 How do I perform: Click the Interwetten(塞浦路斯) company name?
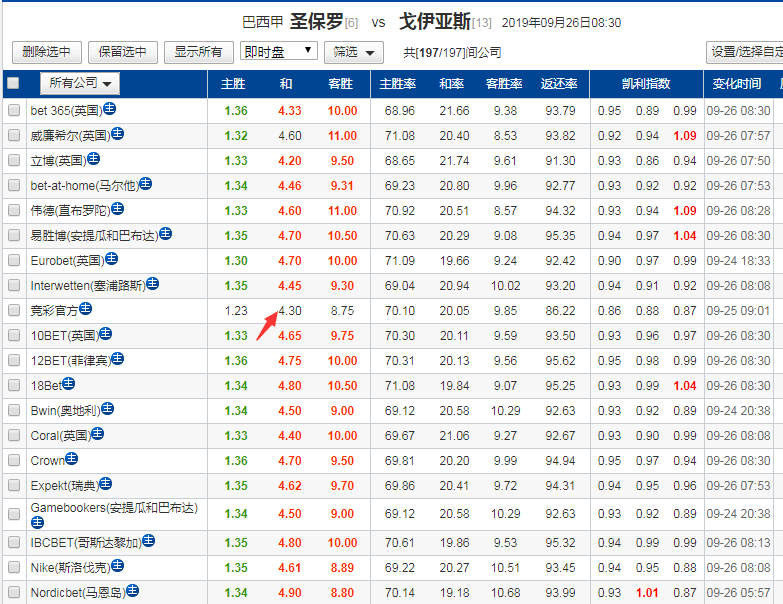pos(88,286)
